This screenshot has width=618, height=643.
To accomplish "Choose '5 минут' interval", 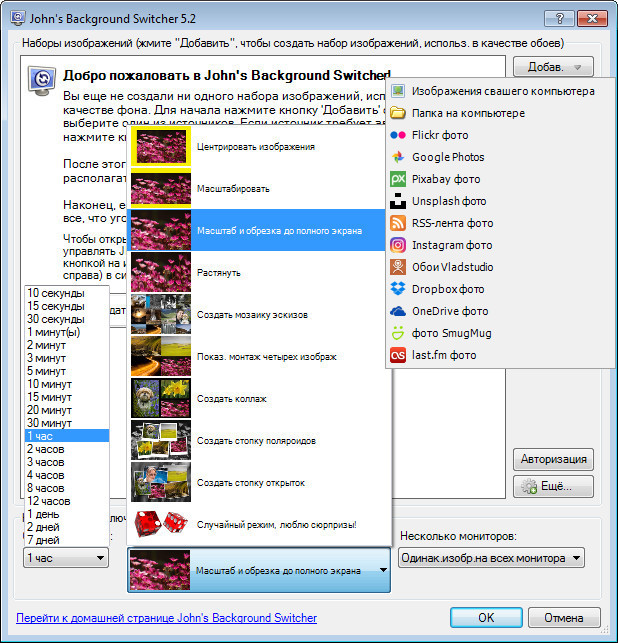I will click(x=67, y=371).
